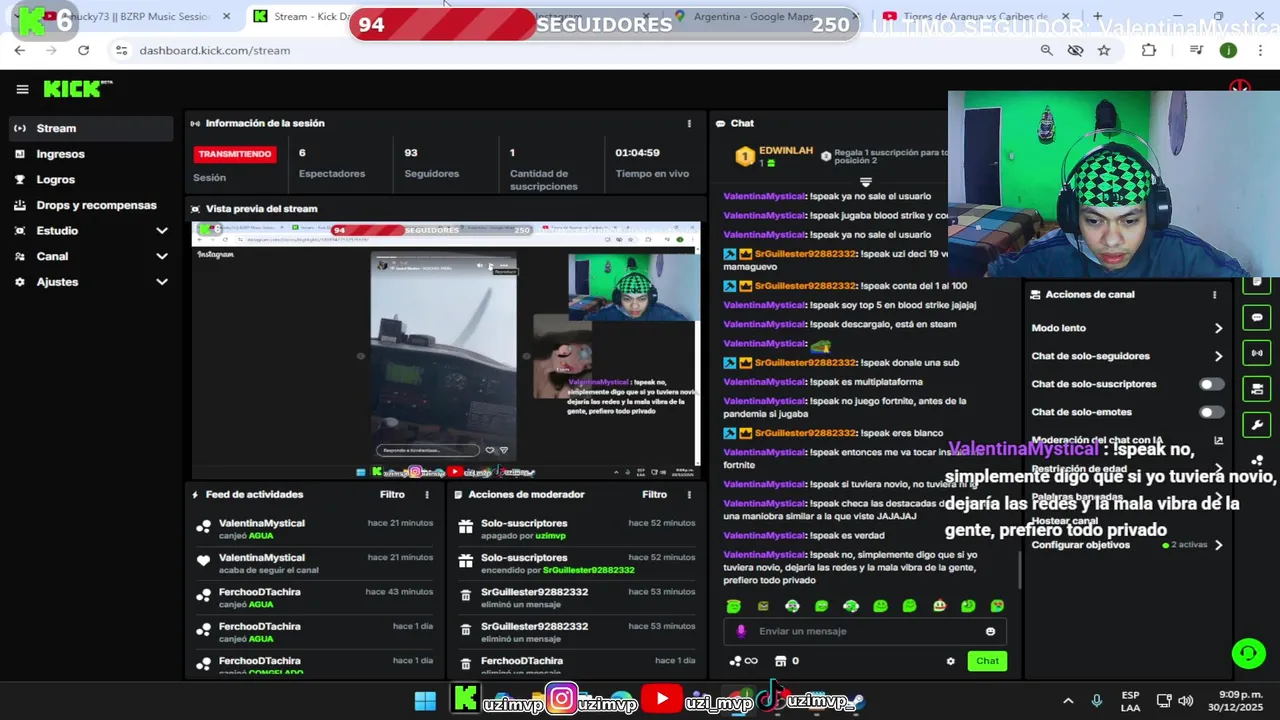Image resolution: width=1280 pixels, height=720 pixels.
Task: Expand Ajustes sidebar section
Action: [x=162, y=282]
